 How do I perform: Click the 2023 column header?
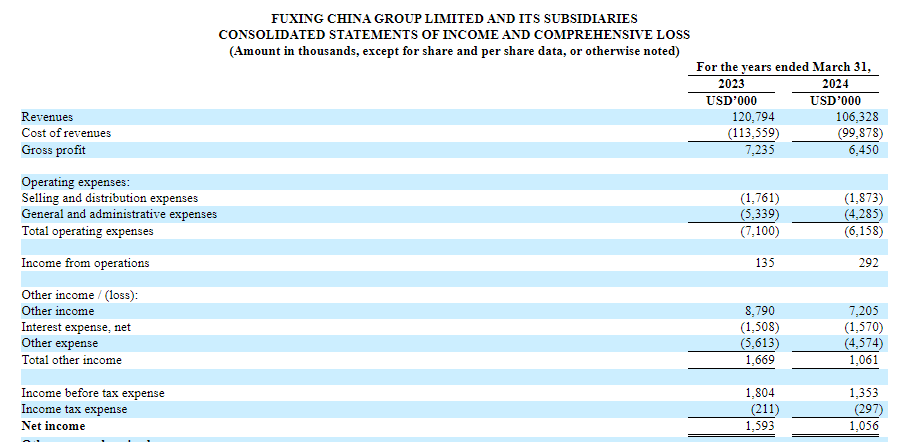pyautogui.click(x=731, y=84)
